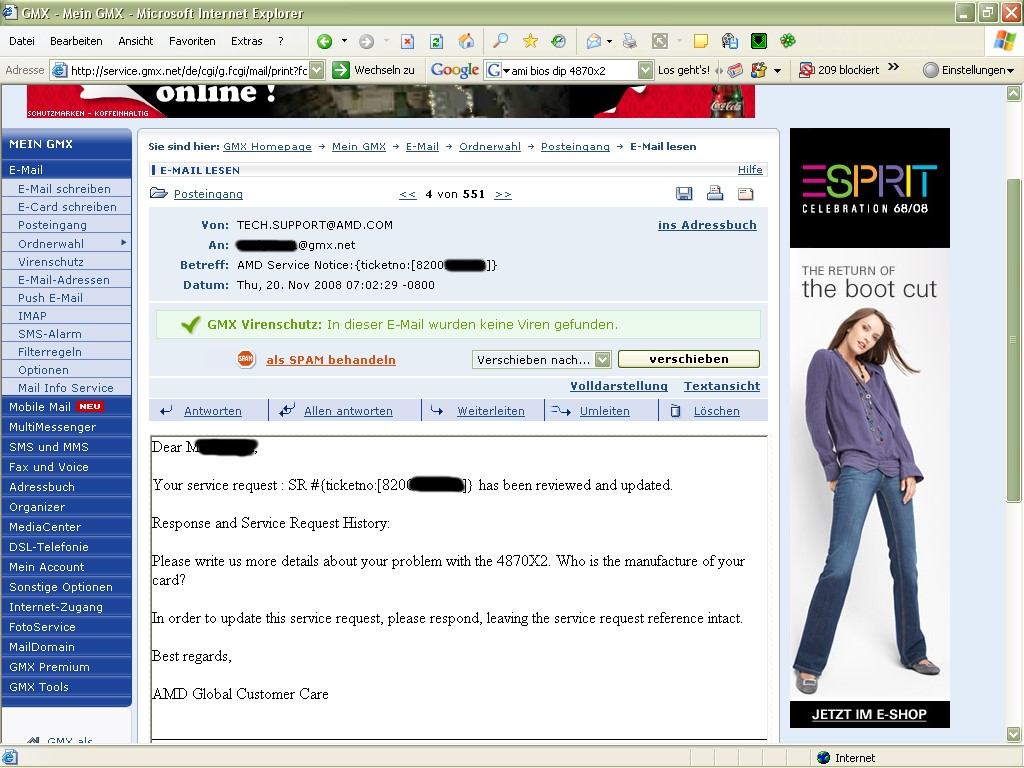Image resolution: width=1024 pixels, height=768 pixels.
Task: Open the Bearbeiten menu
Action: [76, 41]
